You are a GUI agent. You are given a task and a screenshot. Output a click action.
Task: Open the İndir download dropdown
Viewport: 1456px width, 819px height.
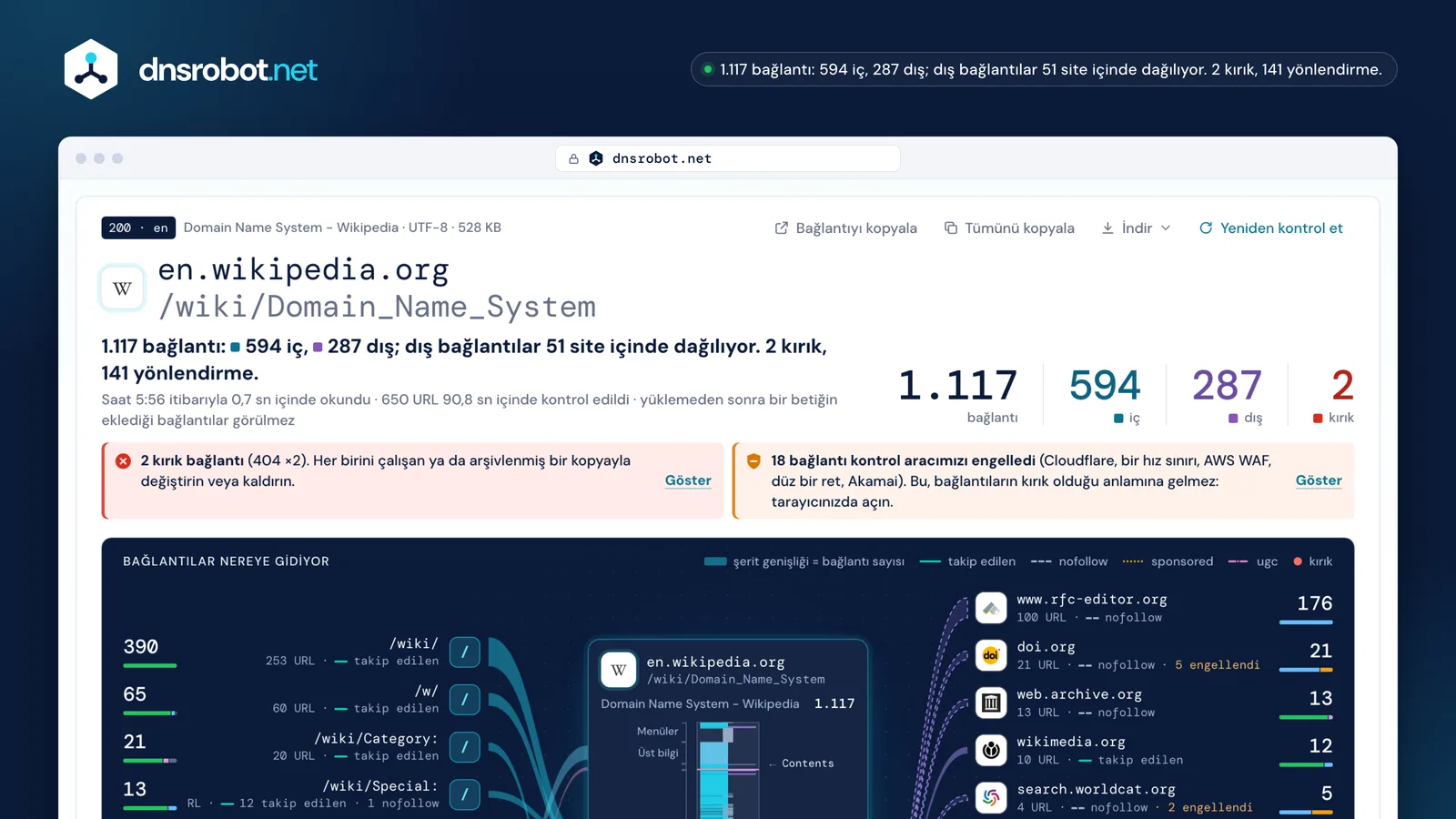coord(1136,228)
